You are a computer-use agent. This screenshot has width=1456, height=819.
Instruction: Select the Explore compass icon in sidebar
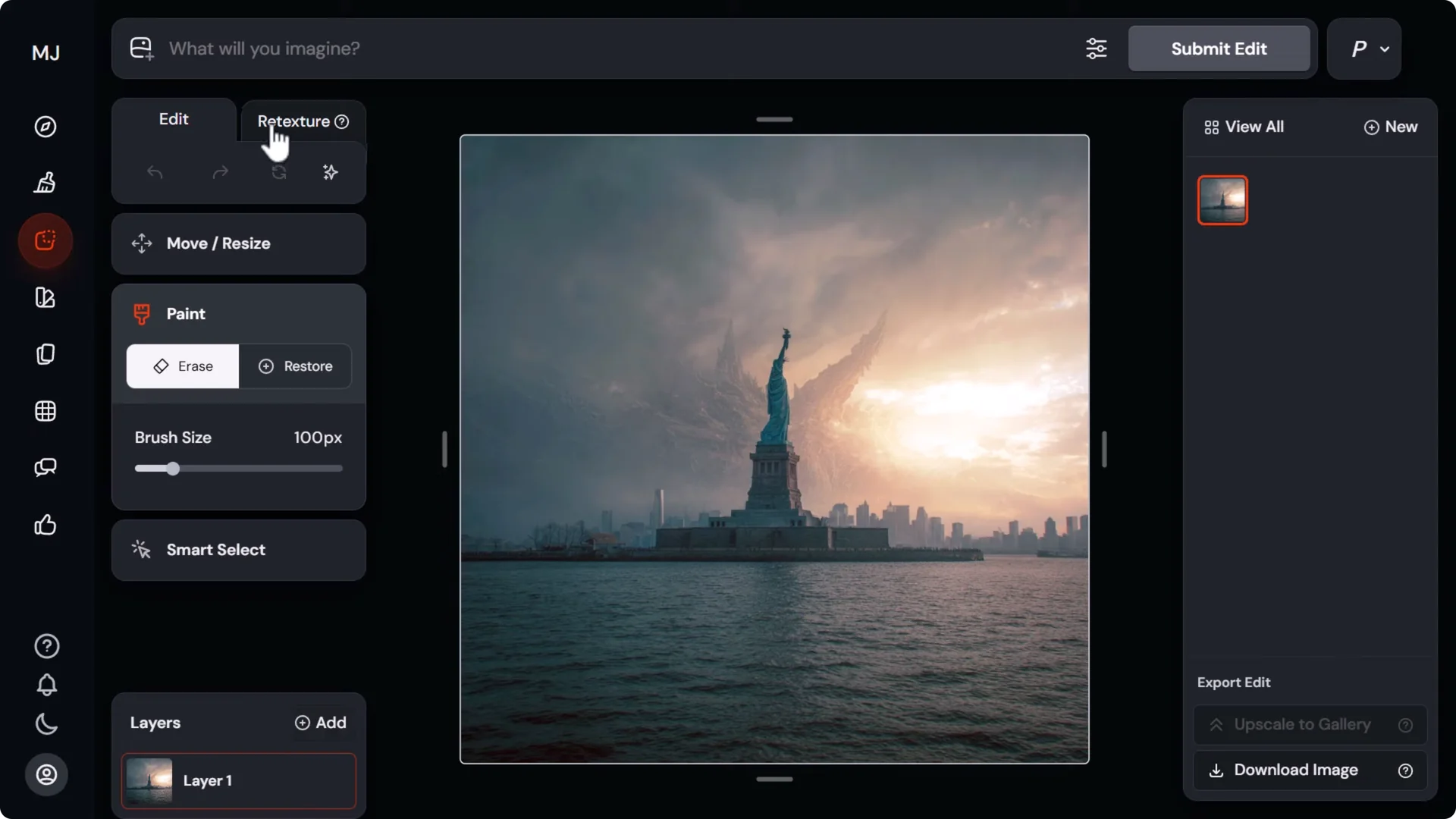tap(45, 127)
